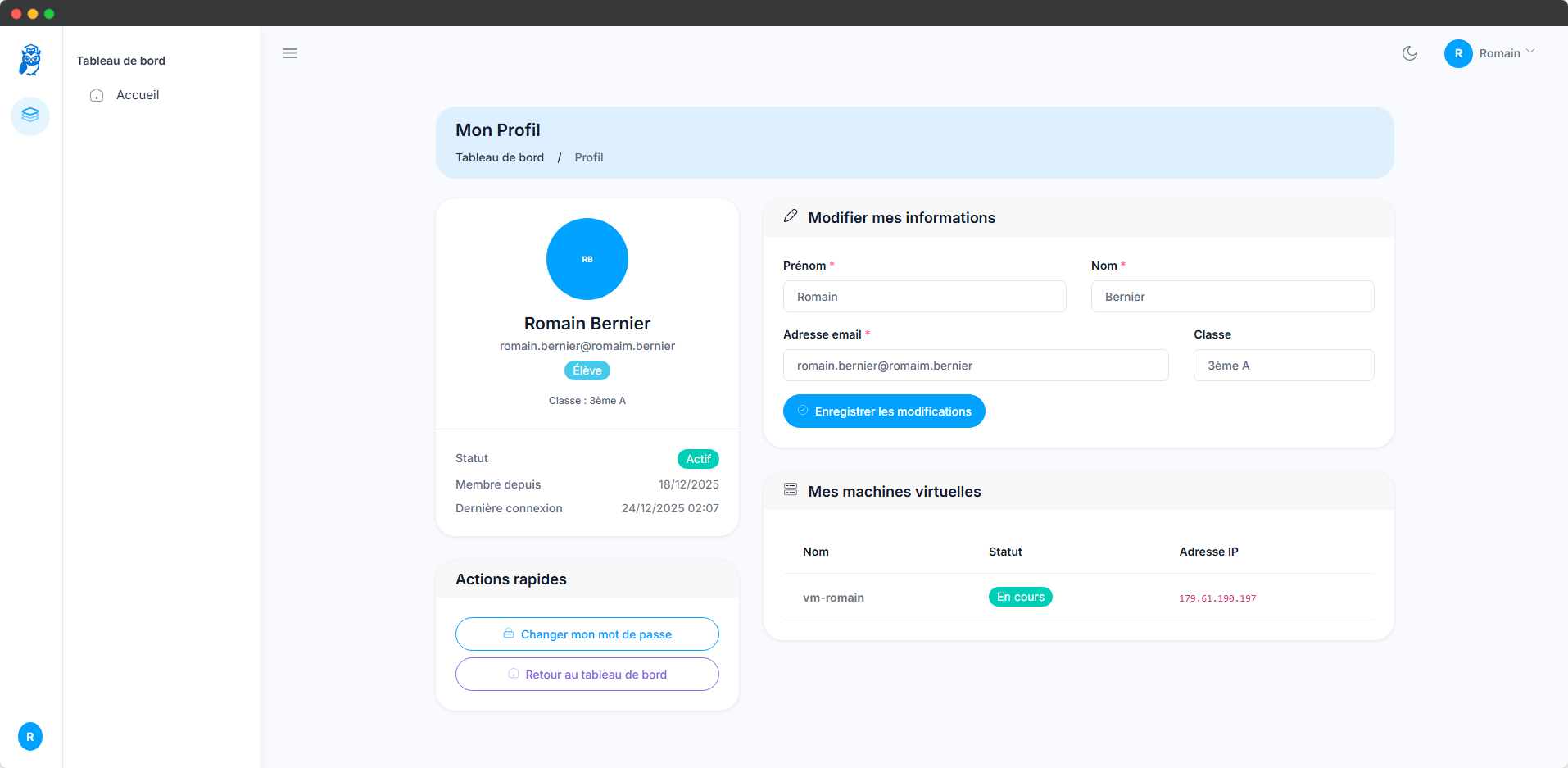This screenshot has width=1568, height=768.
Task: Click the server icon beside Mes machines virtuelles
Action: click(791, 489)
